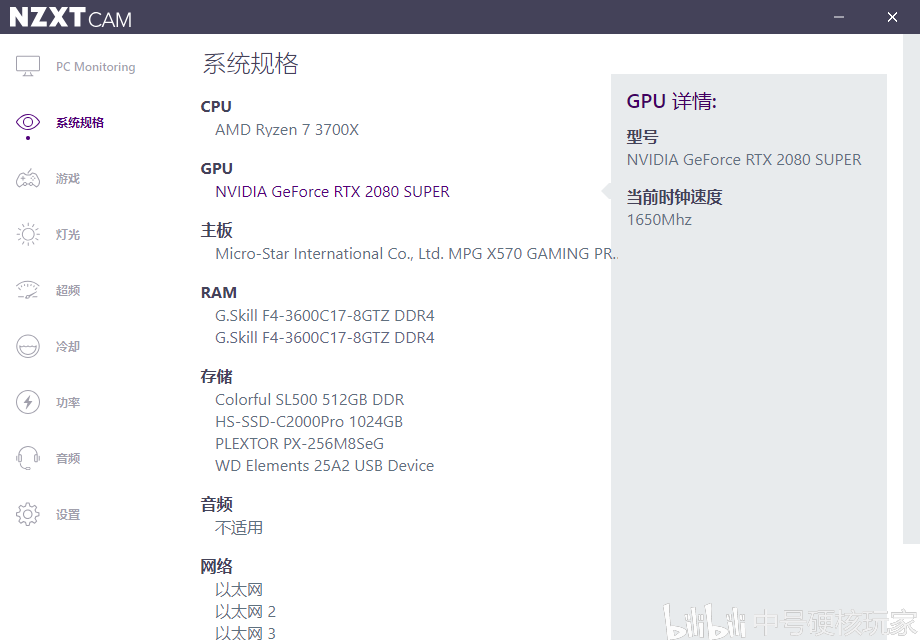The width and height of the screenshot is (920, 640).
Task: Select the first G.Skill F4-3600C17-8GTZ RAM entry
Action: pos(324,316)
